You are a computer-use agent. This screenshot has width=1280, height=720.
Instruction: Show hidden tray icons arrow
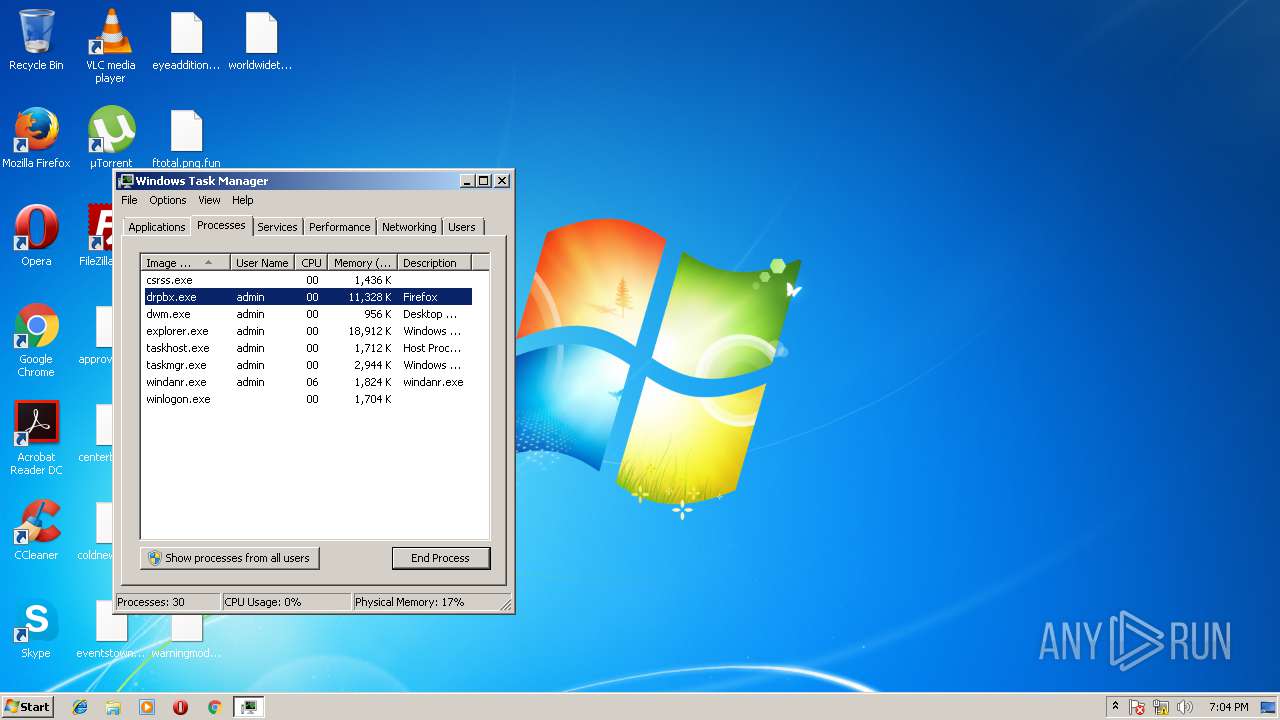coord(1116,707)
